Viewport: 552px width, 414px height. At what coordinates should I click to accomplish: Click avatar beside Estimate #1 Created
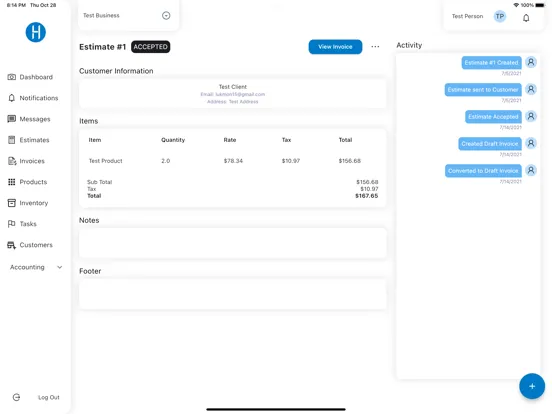(531, 62)
